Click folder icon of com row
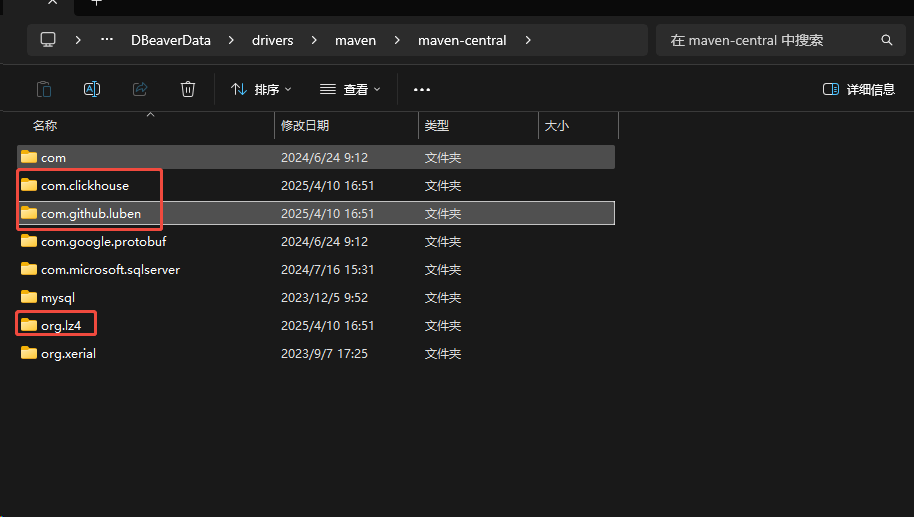914x517 pixels. coord(29,157)
